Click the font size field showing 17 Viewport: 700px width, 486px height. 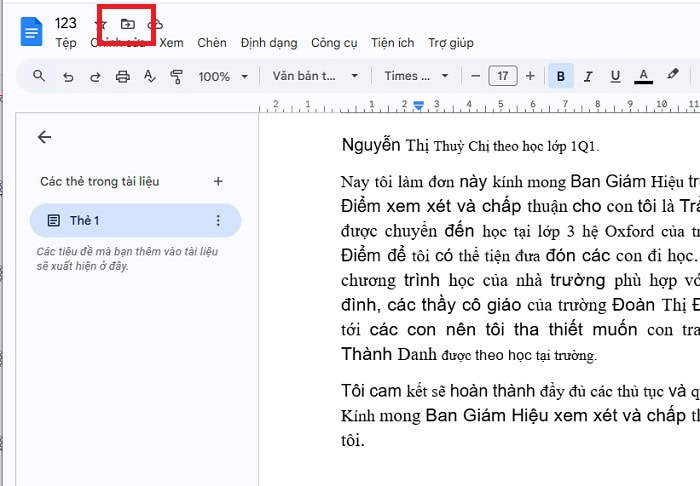pyautogui.click(x=502, y=76)
